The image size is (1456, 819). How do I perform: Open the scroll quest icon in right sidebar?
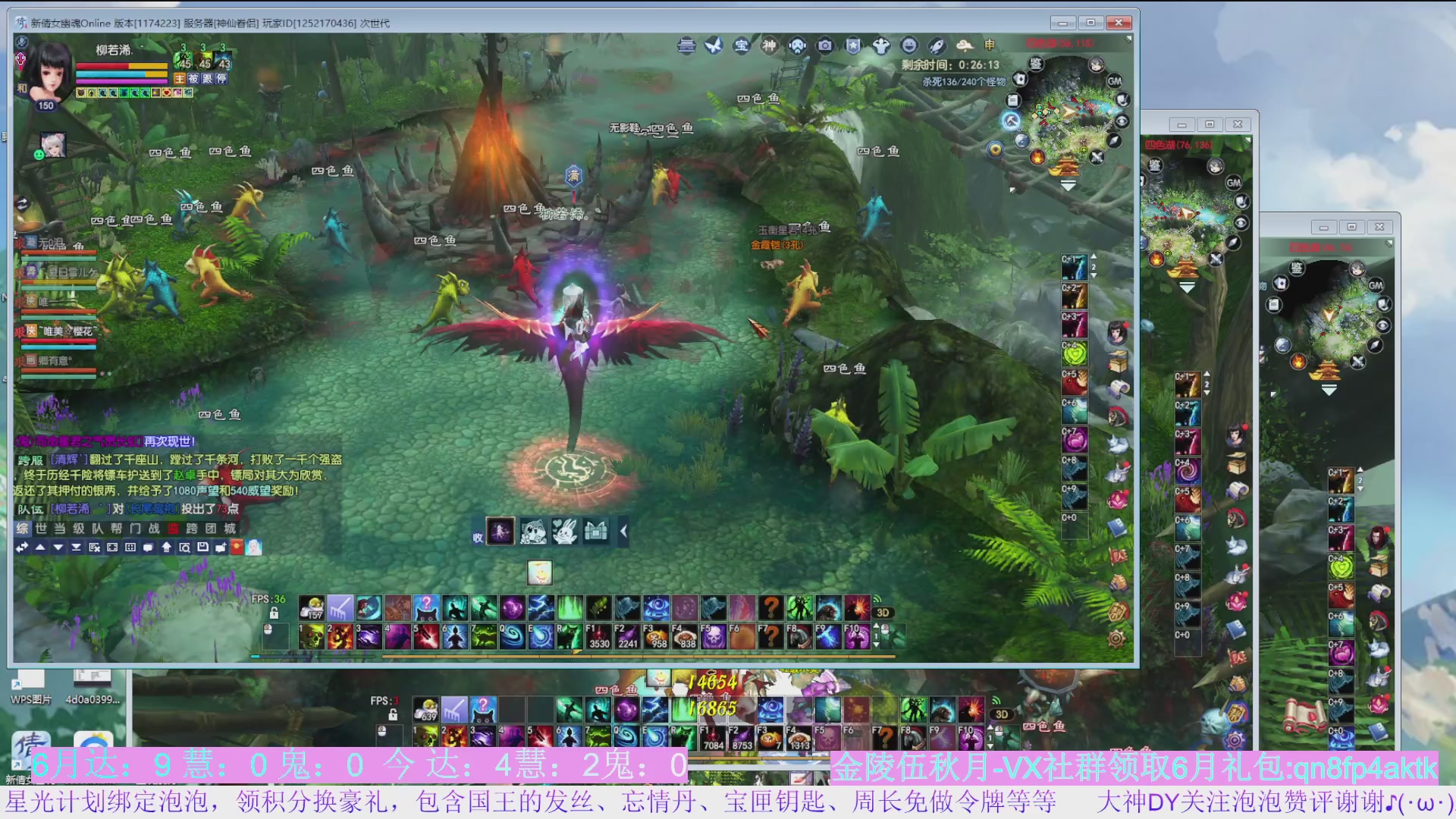1119,389
